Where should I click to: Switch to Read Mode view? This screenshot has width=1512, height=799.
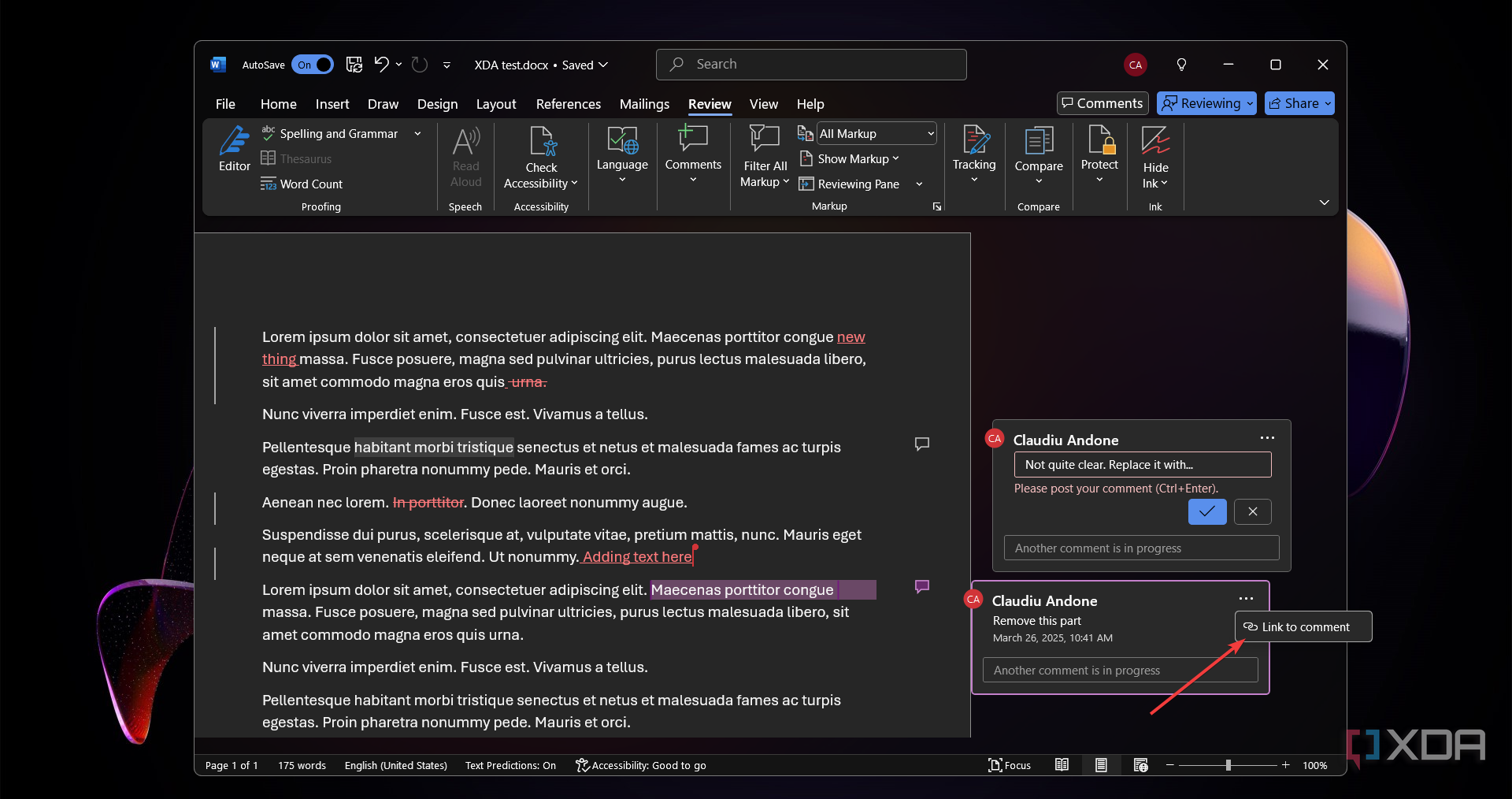pos(1062,765)
